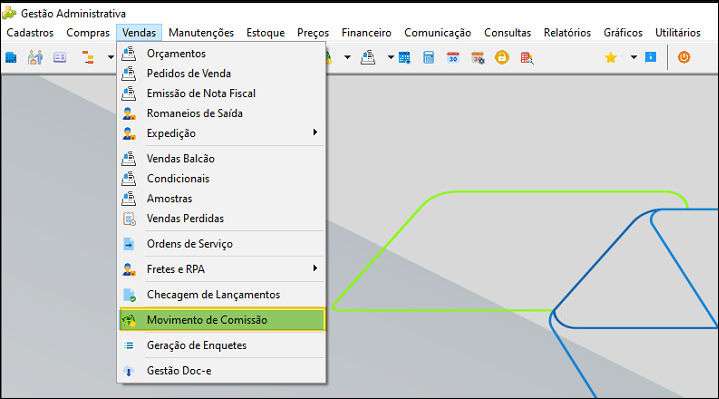Choose Checagem de Lançamentos
Viewport: 719px width, 399px height.
[x=222, y=295]
